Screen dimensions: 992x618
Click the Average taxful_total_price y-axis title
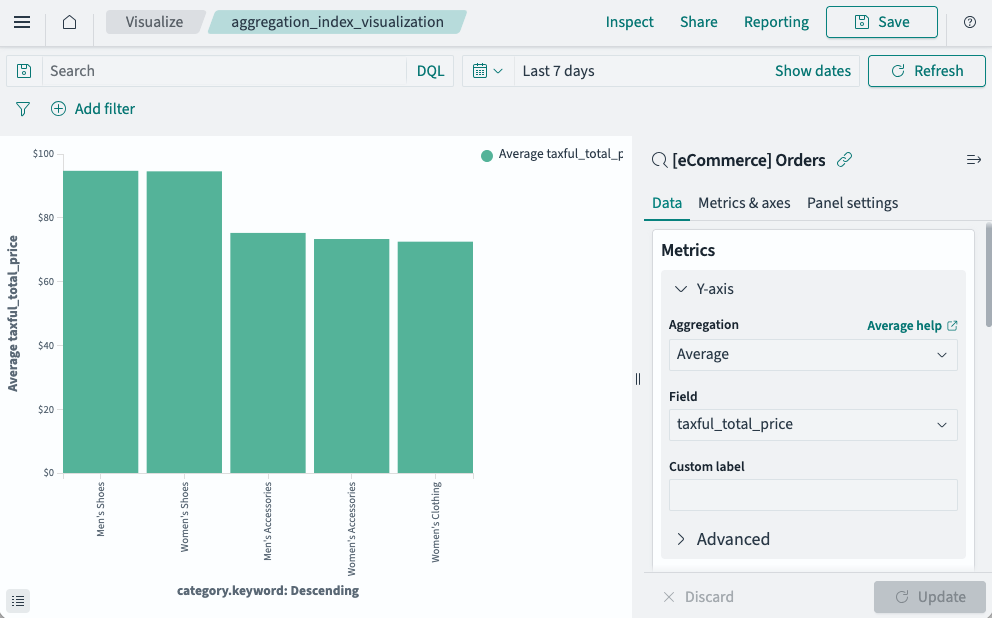[x=13, y=314]
